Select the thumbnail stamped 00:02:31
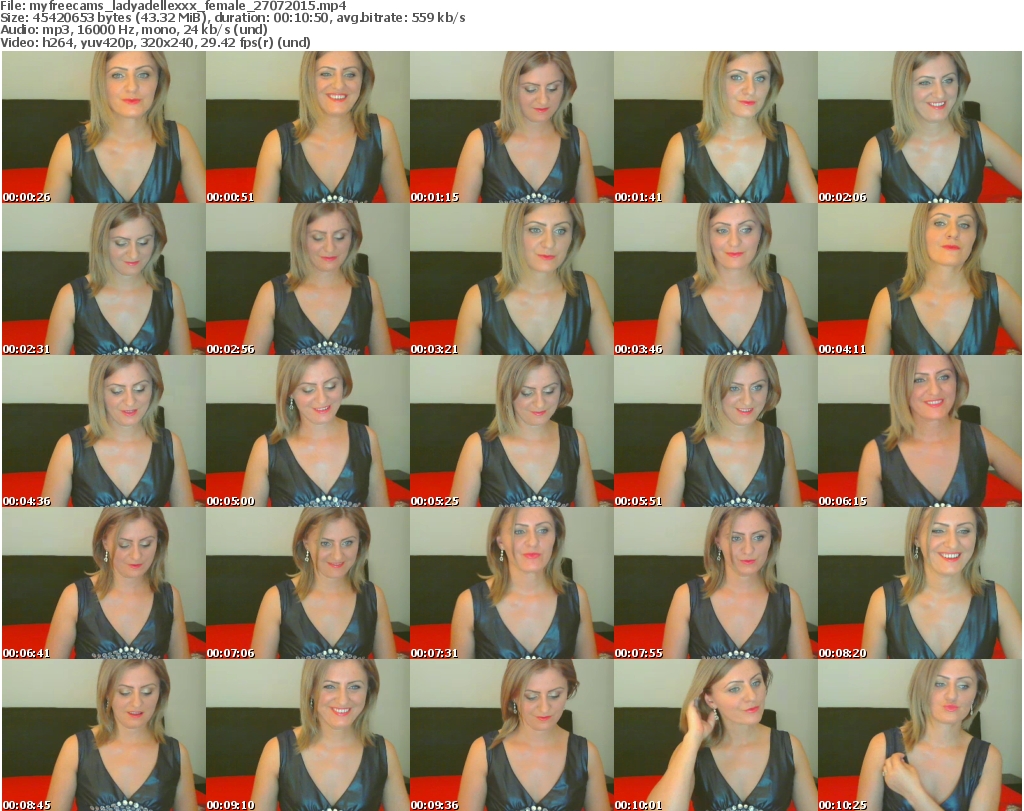 pos(104,279)
